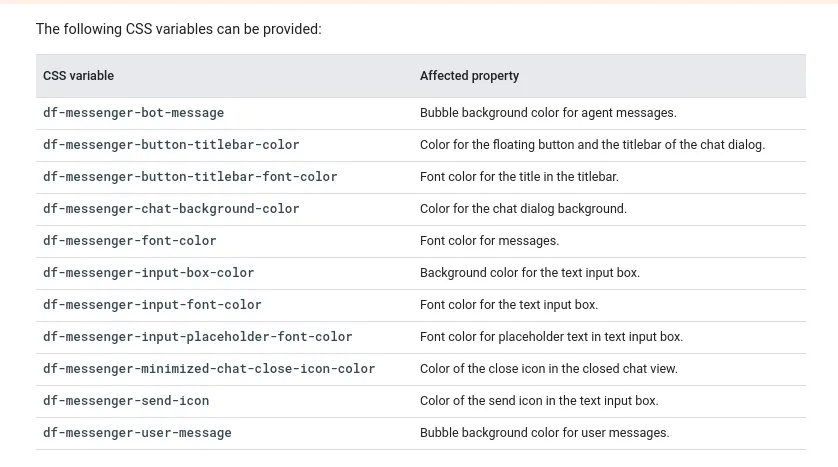Viewport: 838px width, 467px height.
Task: Click the df-messenger-bot-message variable name
Action: 133,113
